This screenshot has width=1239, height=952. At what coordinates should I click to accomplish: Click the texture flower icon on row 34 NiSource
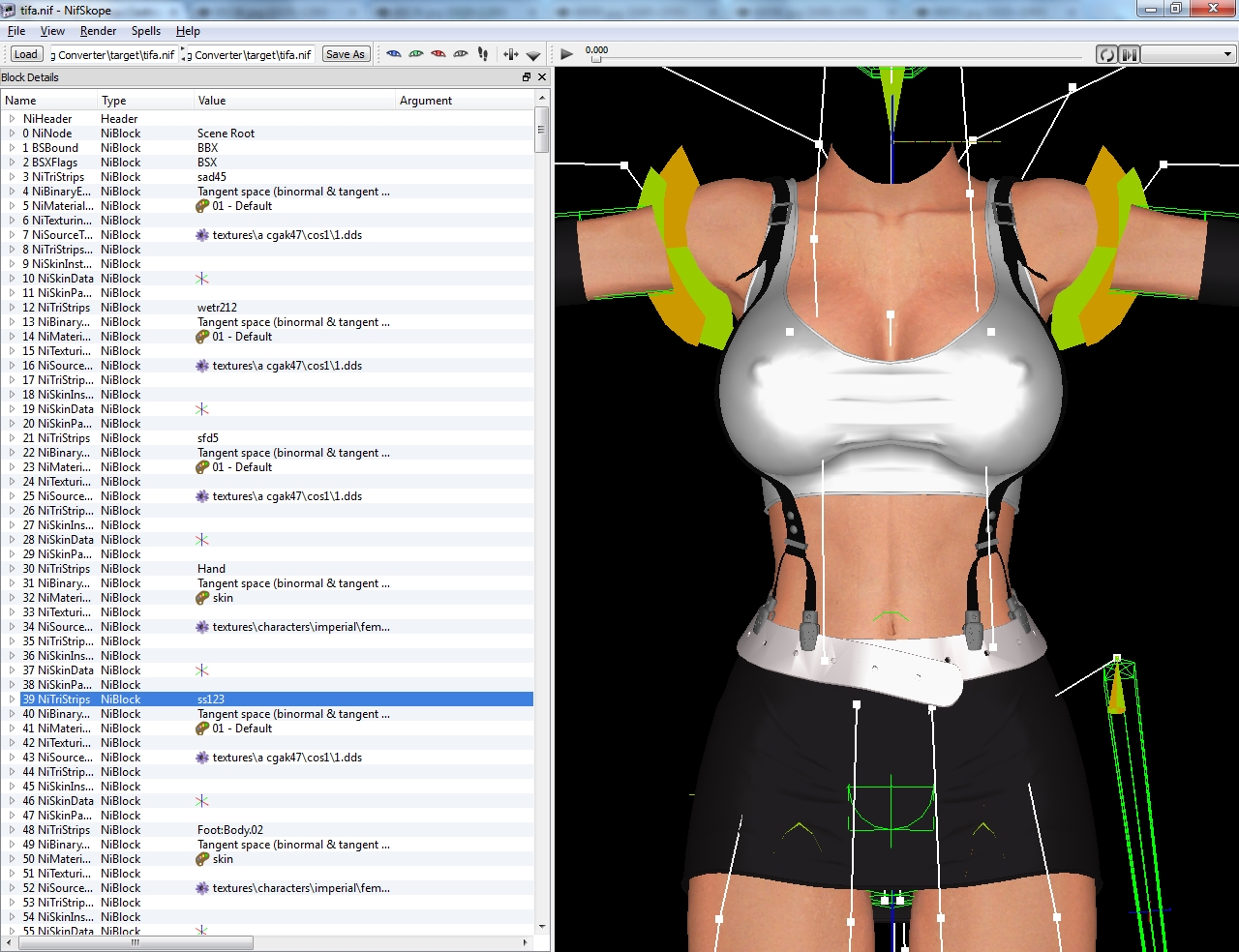[202, 627]
